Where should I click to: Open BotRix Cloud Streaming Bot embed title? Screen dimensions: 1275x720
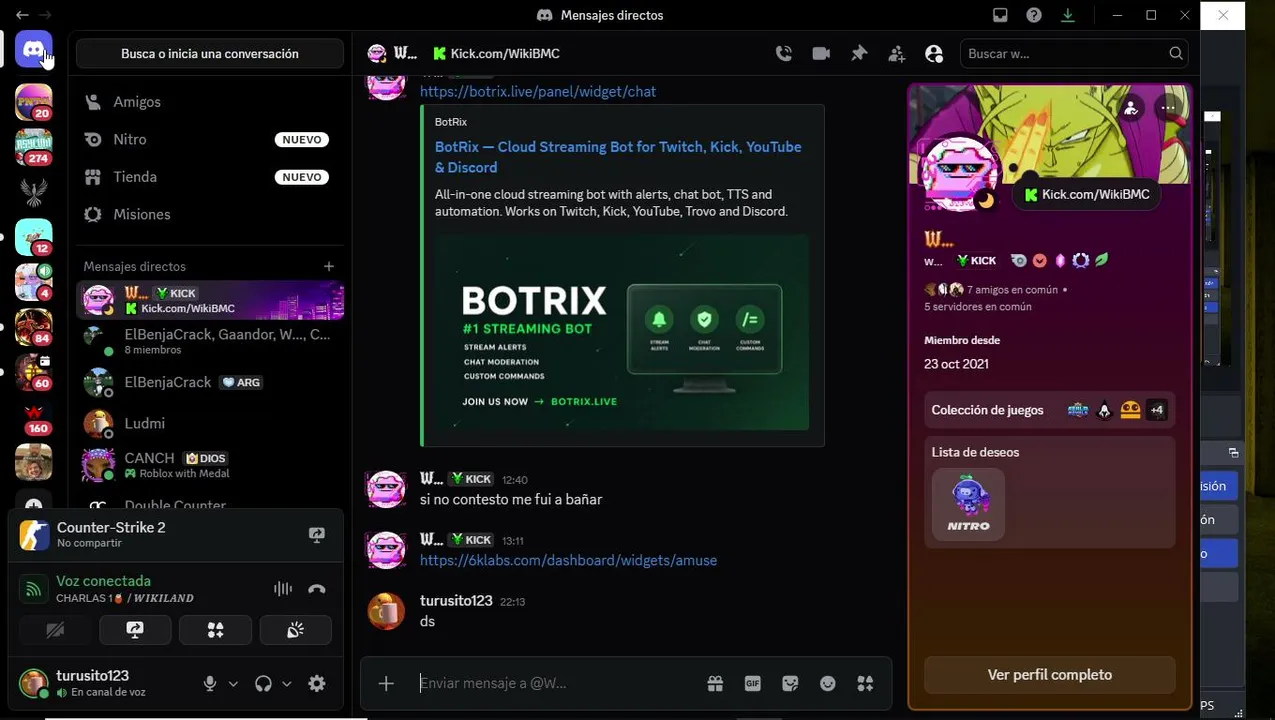[x=618, y=157]
